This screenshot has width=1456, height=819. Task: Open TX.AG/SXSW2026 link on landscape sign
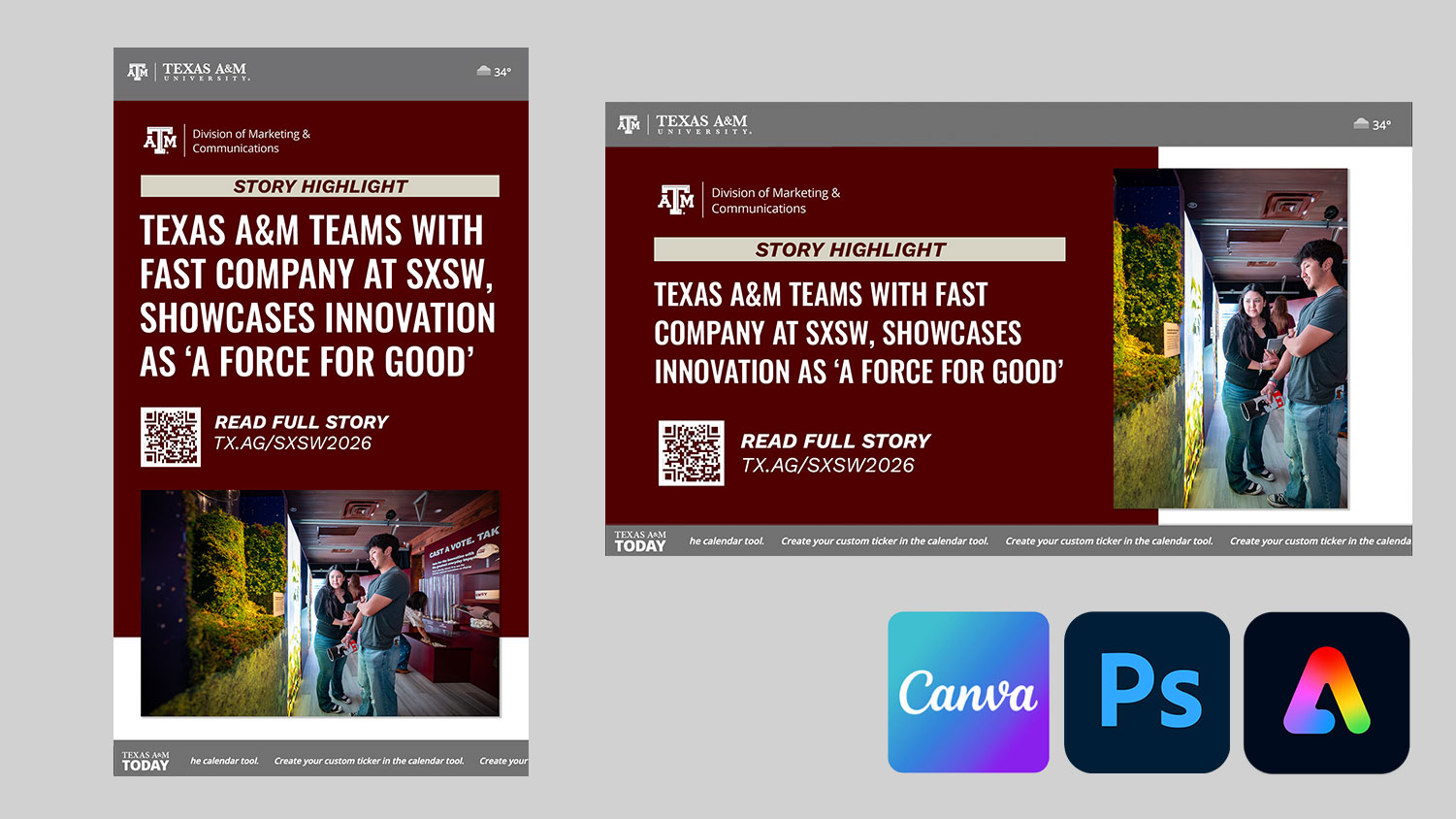coord(827,466)
